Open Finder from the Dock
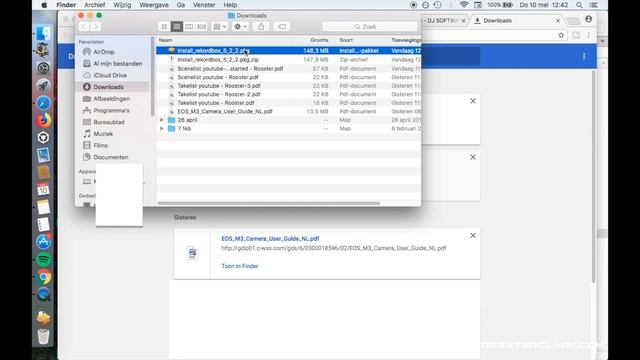 43,33
